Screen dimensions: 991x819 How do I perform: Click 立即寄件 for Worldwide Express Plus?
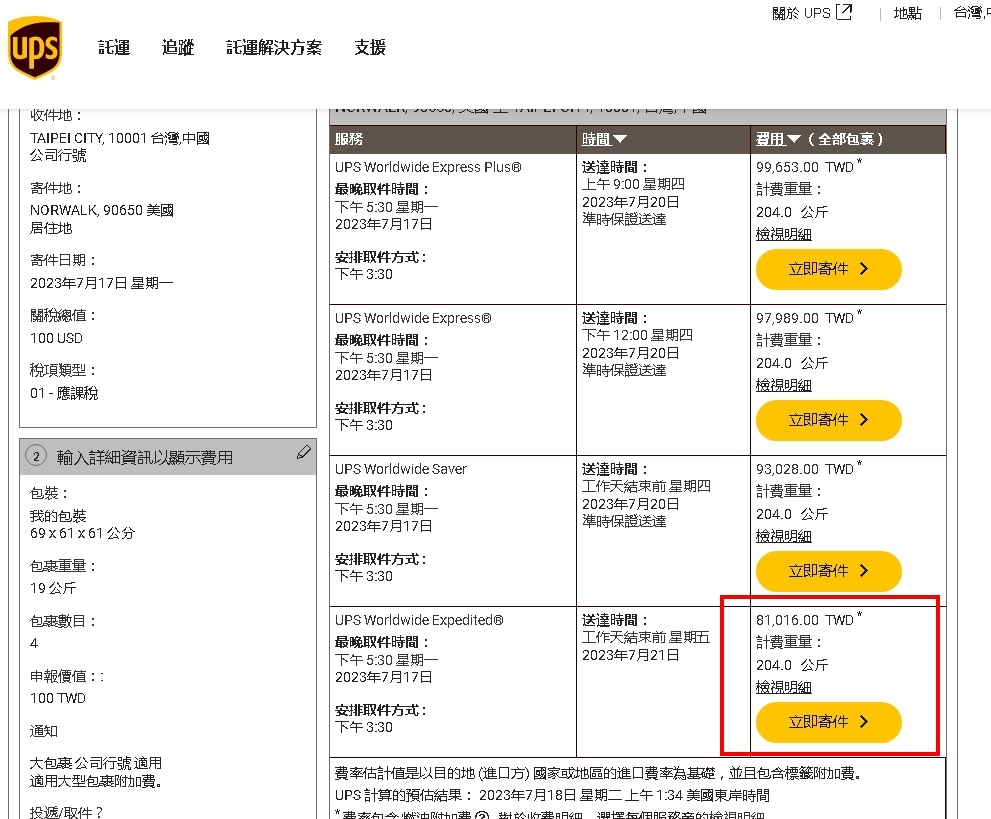[829, 269]
